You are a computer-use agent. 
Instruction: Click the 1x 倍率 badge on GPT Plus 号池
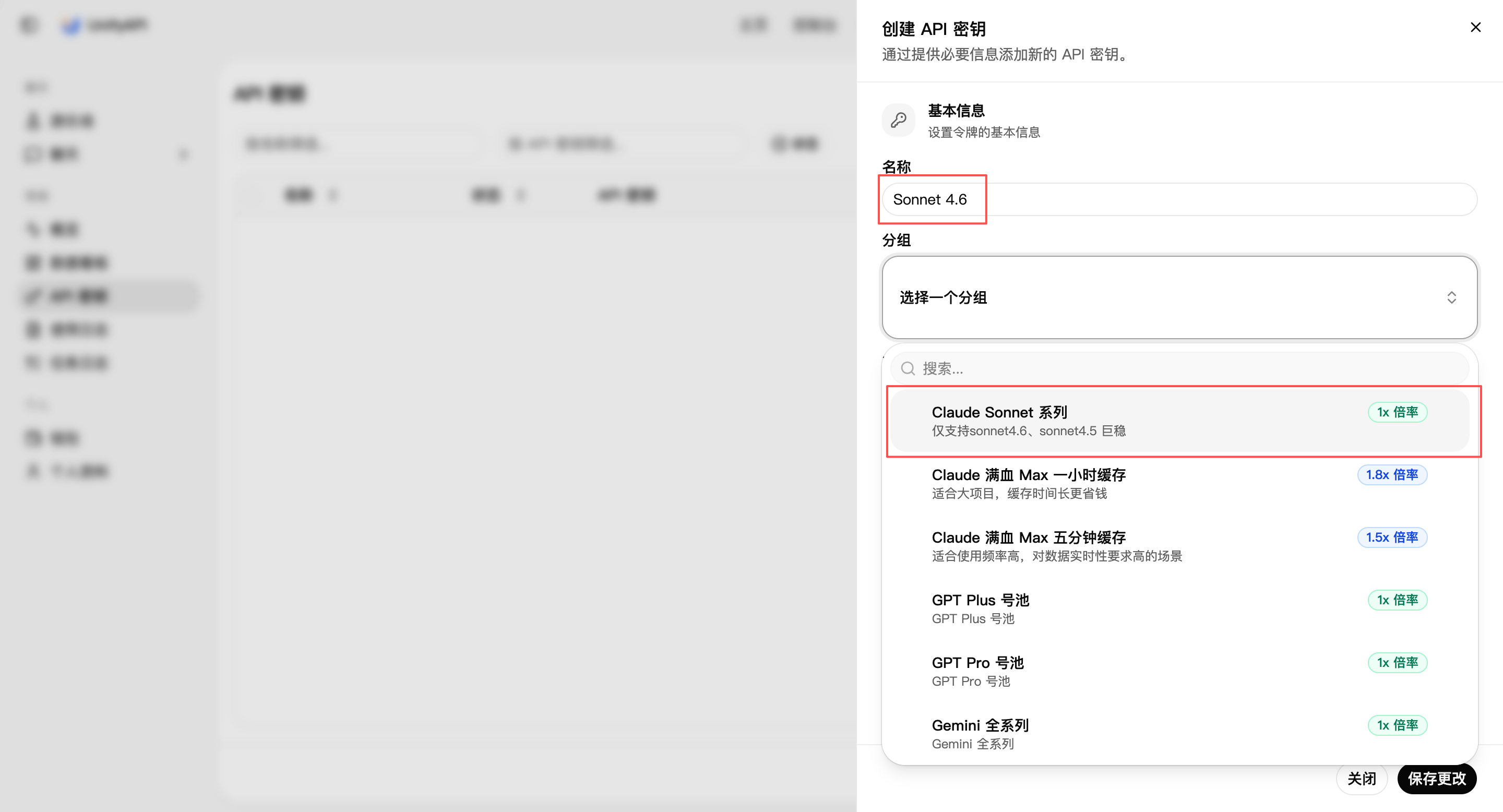tap(1398, 600)
